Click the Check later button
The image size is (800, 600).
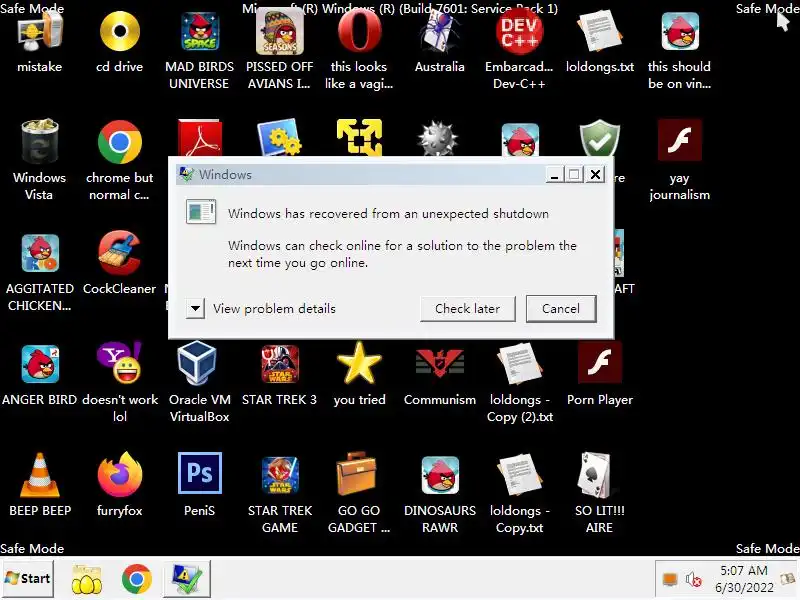click(x=467, y=309)
